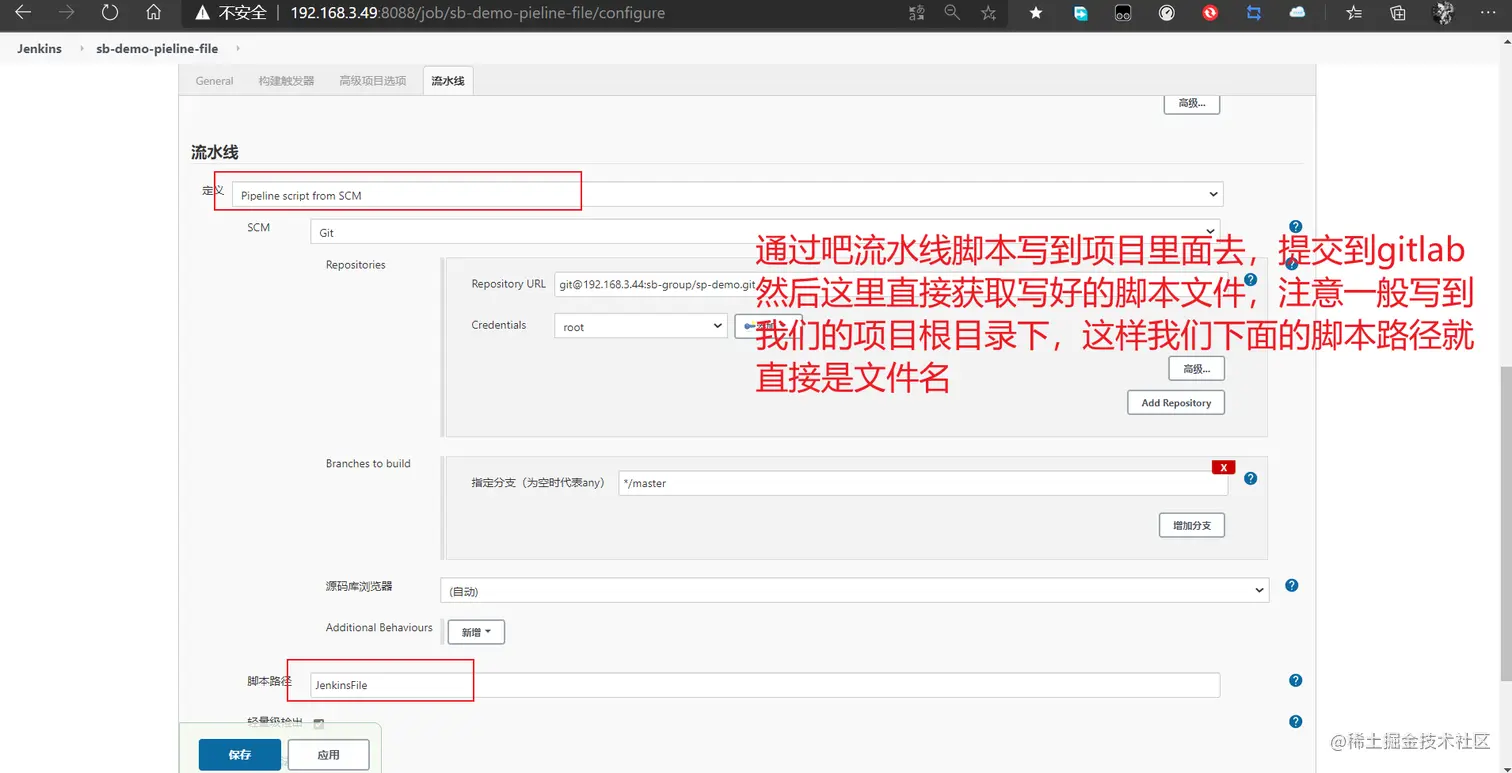The width and height of the screenshot is (1512, 773).
Task: Open the browser settings and more menu
Action: coord(1488,13)
